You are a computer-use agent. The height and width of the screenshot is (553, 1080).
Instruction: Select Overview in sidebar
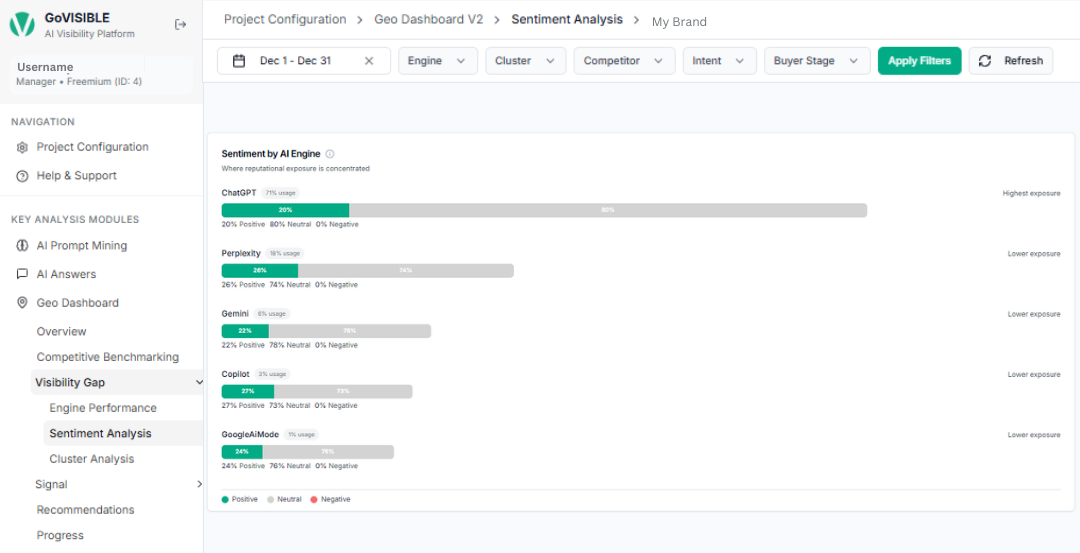(61, 331)
